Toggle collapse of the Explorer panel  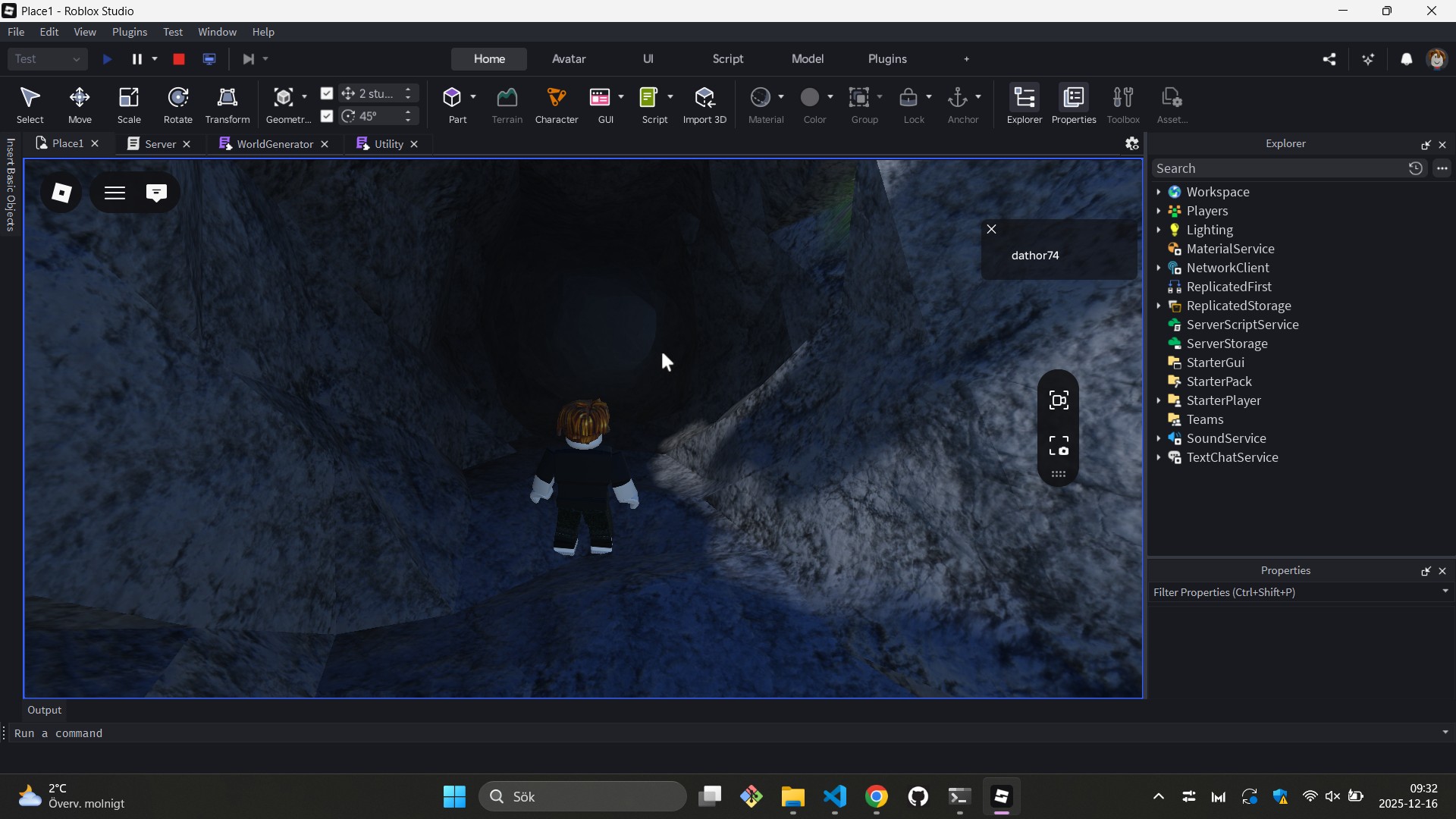click(x=1425, y=144)
